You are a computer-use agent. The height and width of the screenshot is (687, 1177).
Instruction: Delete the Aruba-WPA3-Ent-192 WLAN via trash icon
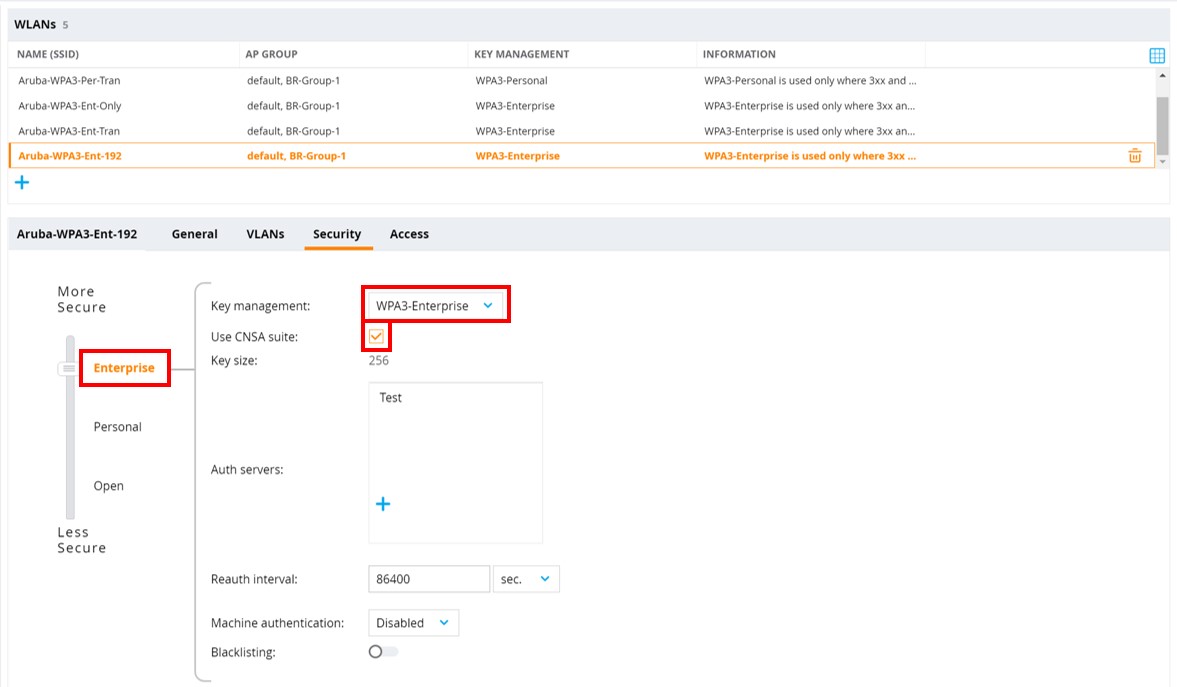[x=1135, y=155]
